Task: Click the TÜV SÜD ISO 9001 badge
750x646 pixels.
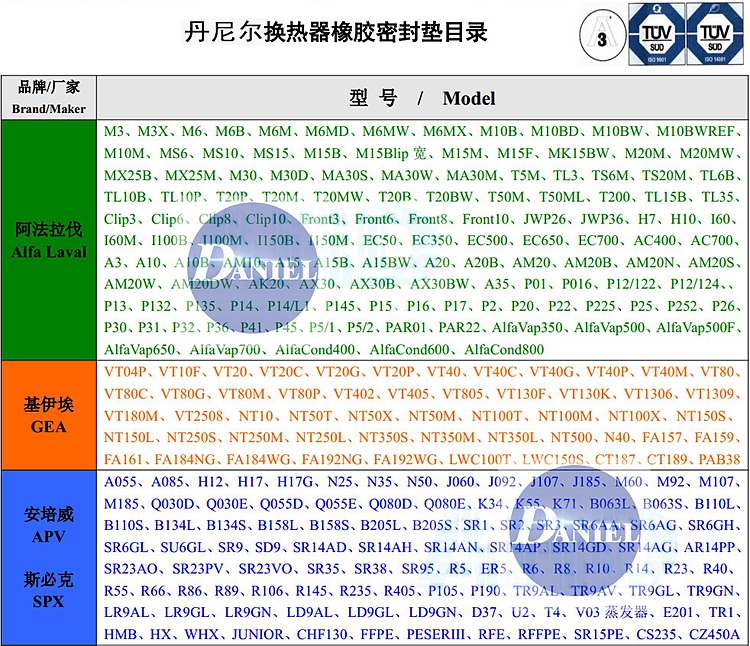Action: tap(656, 33)
